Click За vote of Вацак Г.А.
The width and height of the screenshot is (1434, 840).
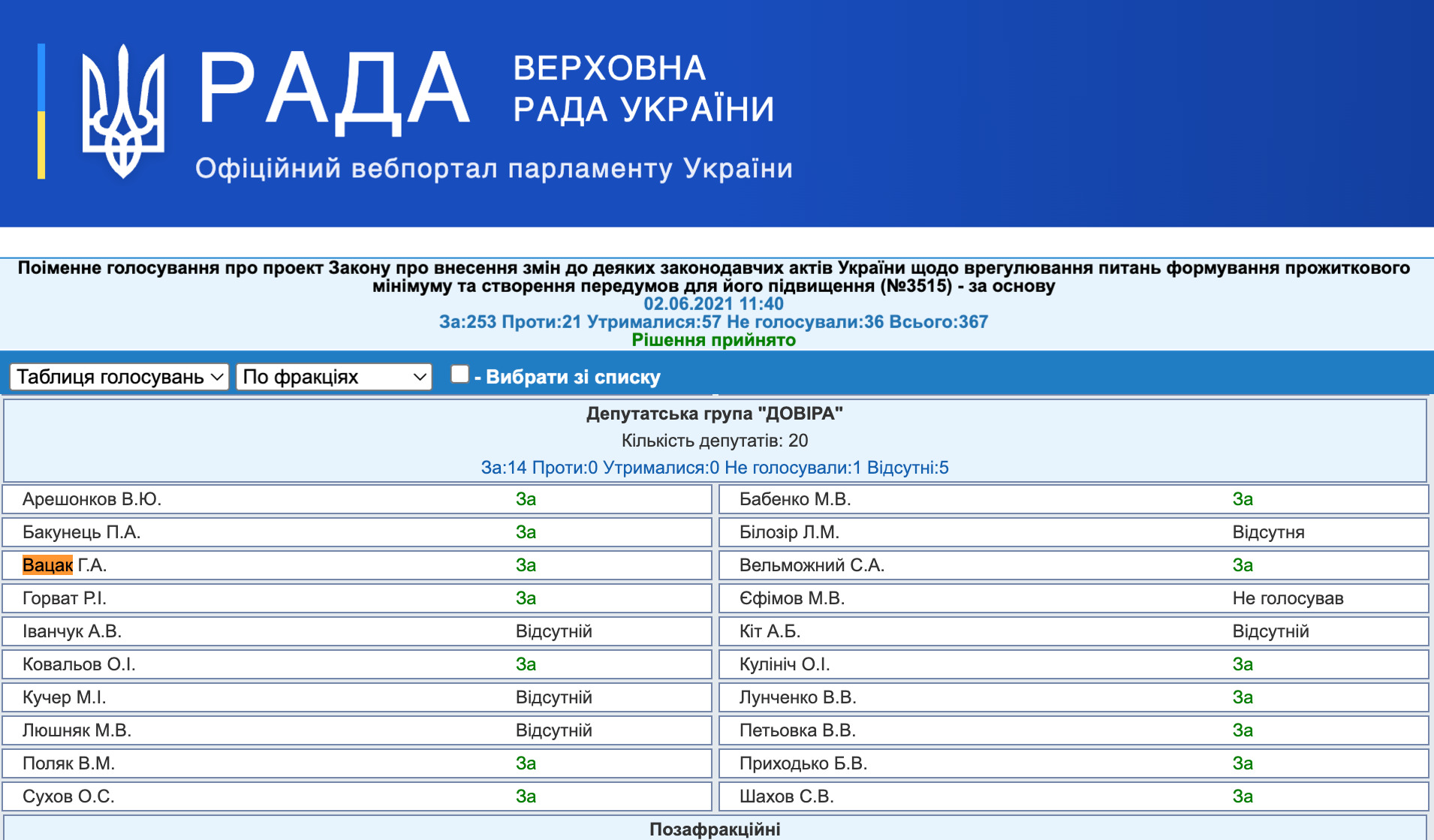coord(526,565)
